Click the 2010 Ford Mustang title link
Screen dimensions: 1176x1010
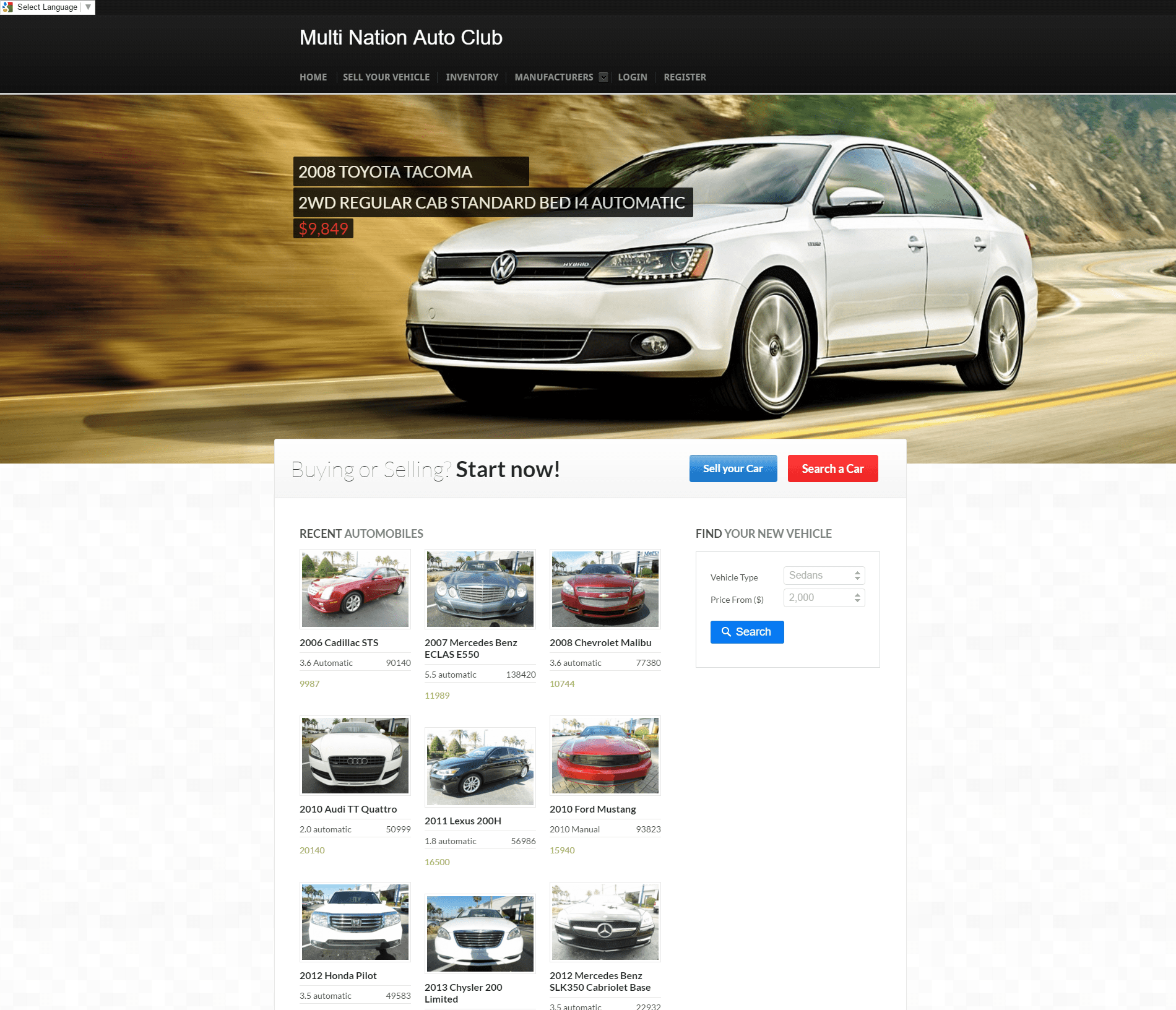(592, 809)
